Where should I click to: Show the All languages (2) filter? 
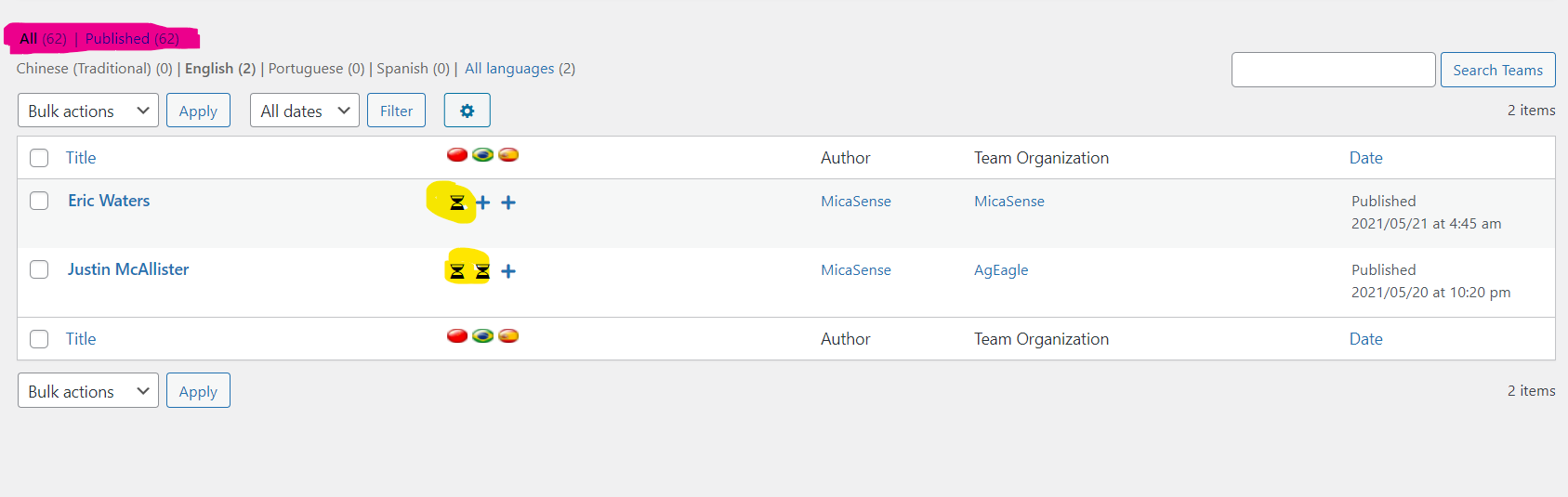click(520, 69)
